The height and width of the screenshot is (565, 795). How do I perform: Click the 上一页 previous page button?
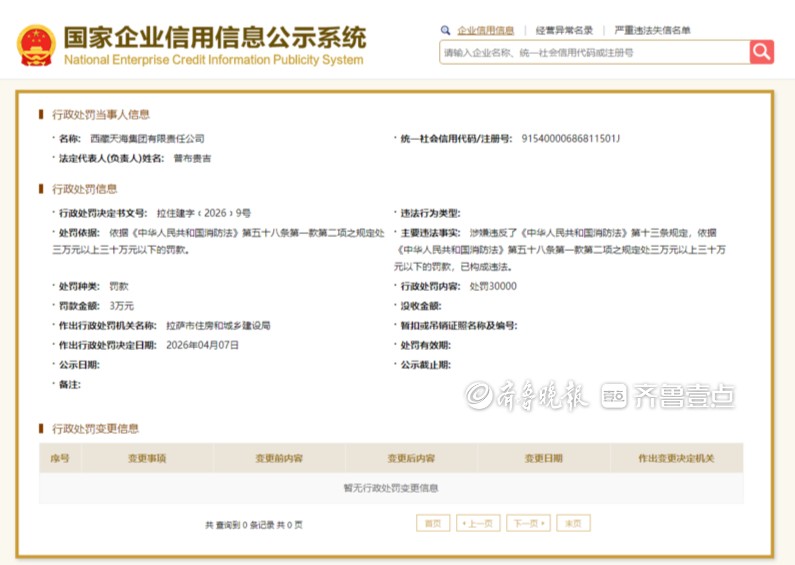click(x=478, y=523)
